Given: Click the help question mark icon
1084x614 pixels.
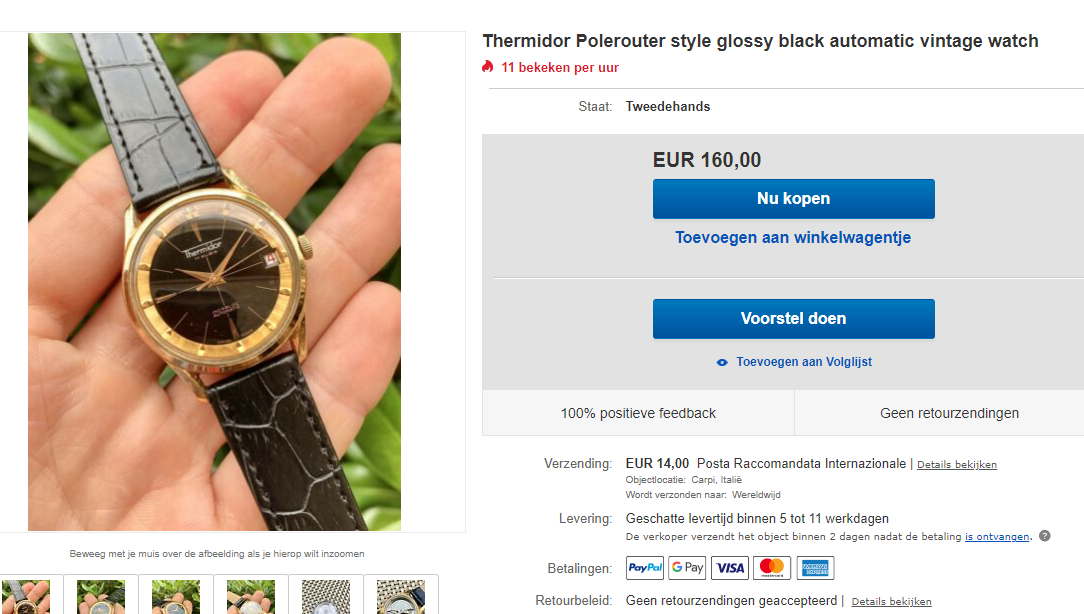Looking at the screenshot, I should [x=1045, y=536].
